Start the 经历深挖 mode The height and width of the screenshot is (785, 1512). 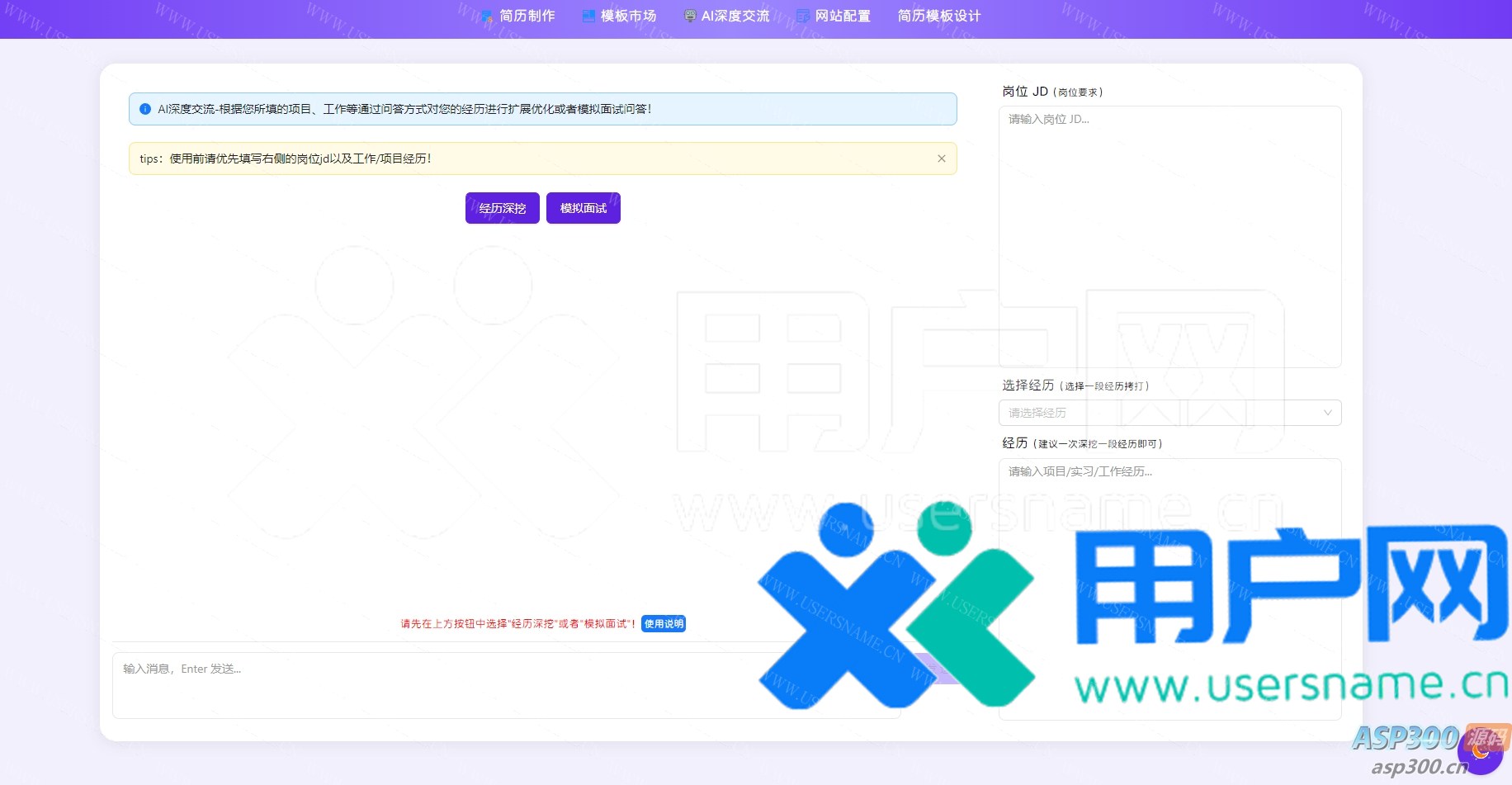pos(502,208)
